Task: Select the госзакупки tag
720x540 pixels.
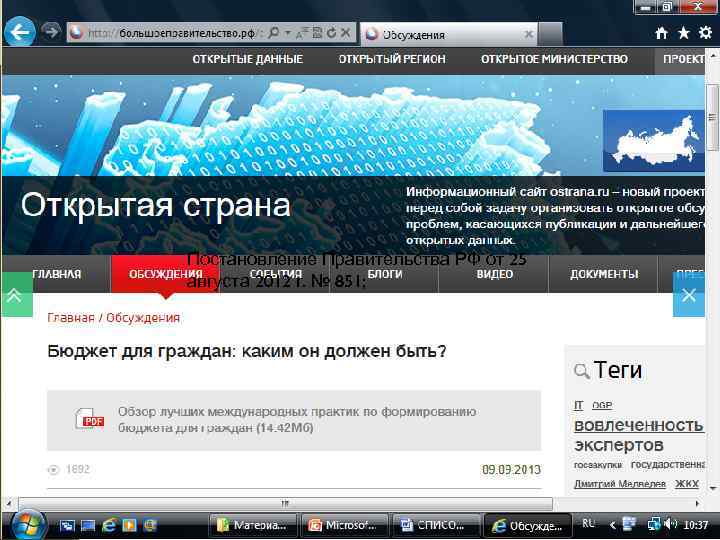Action: 597,465
